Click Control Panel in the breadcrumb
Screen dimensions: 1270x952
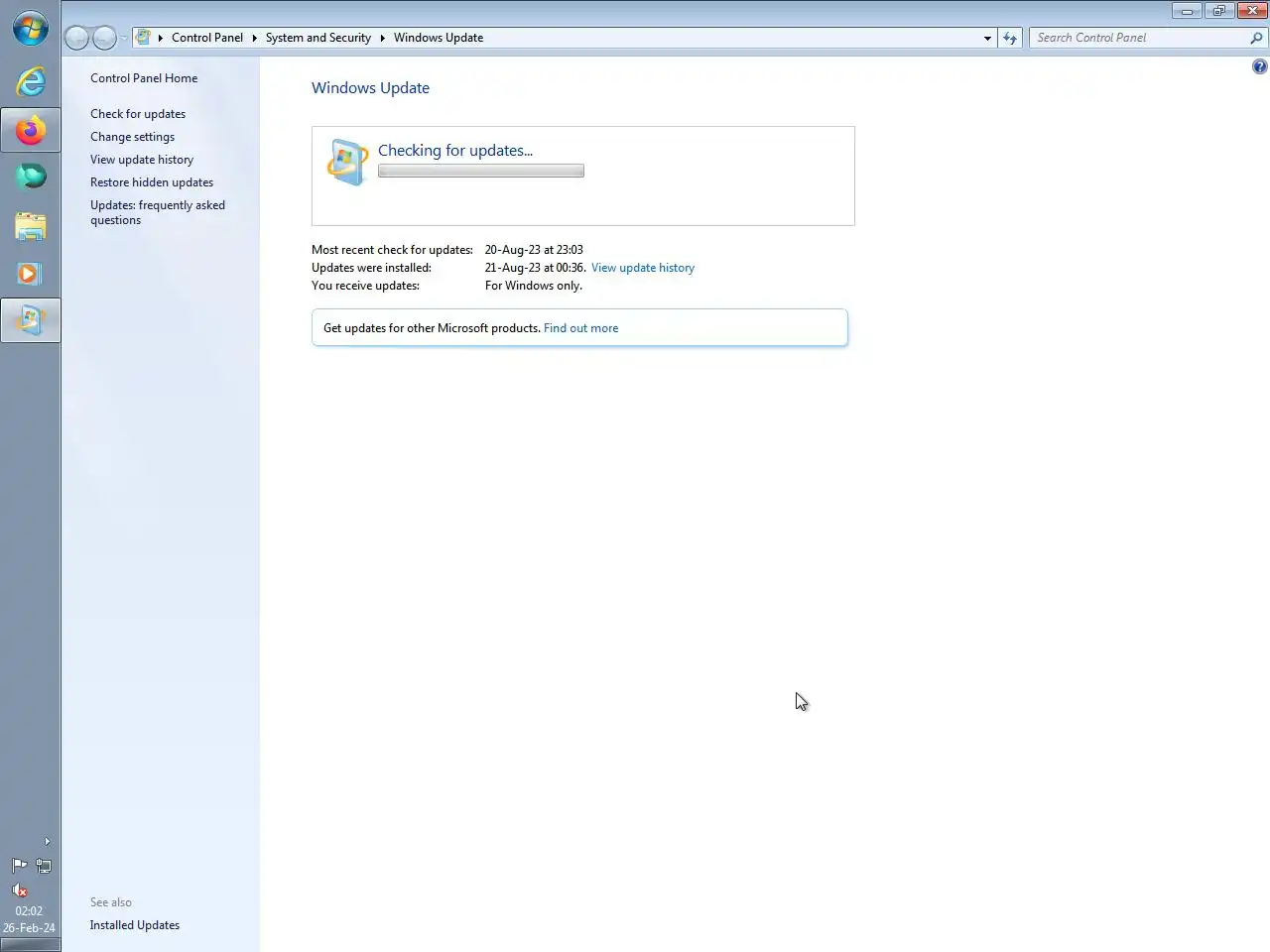pyautogui.click(x=206, y=38)
